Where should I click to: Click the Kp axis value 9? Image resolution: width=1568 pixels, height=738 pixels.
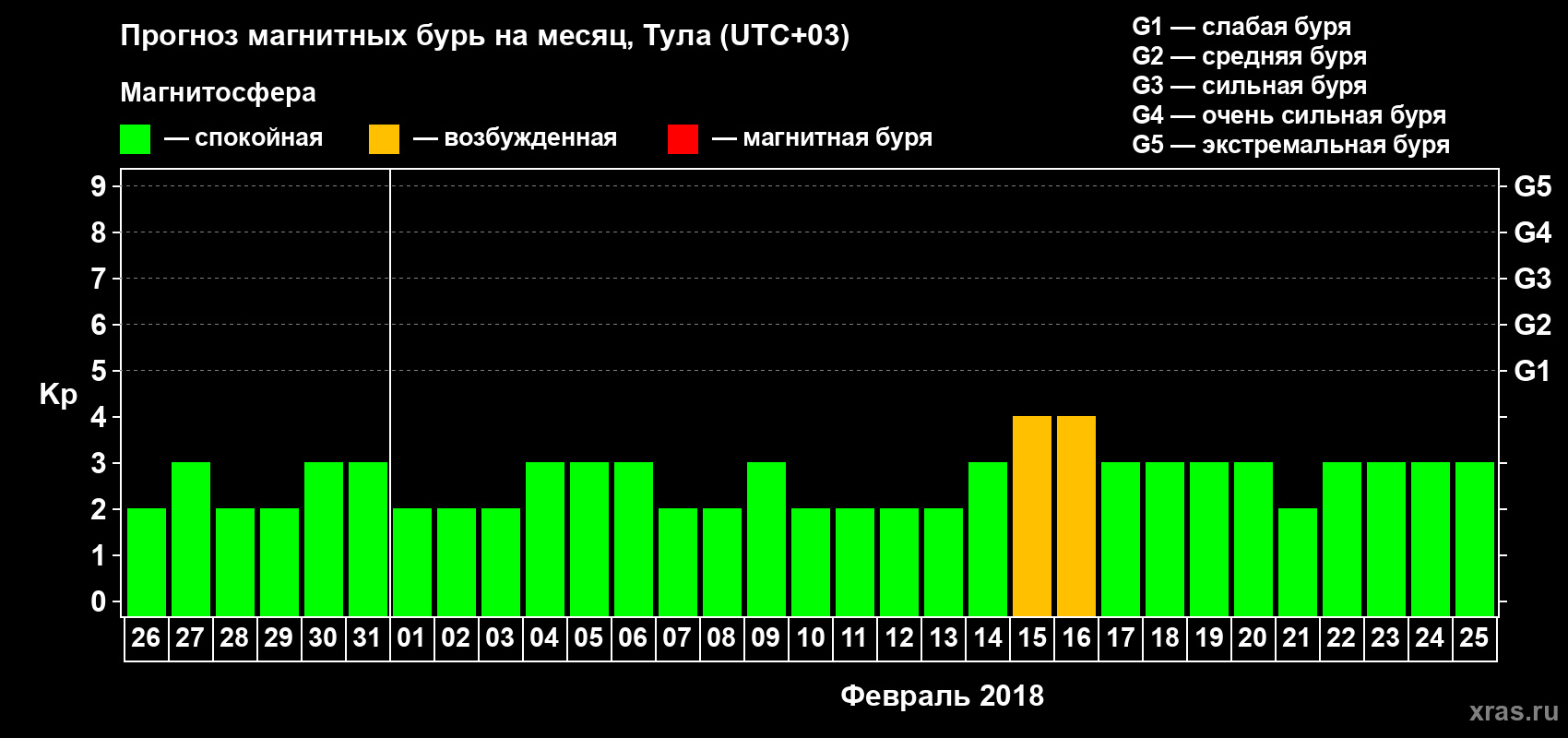pos(99,186)
